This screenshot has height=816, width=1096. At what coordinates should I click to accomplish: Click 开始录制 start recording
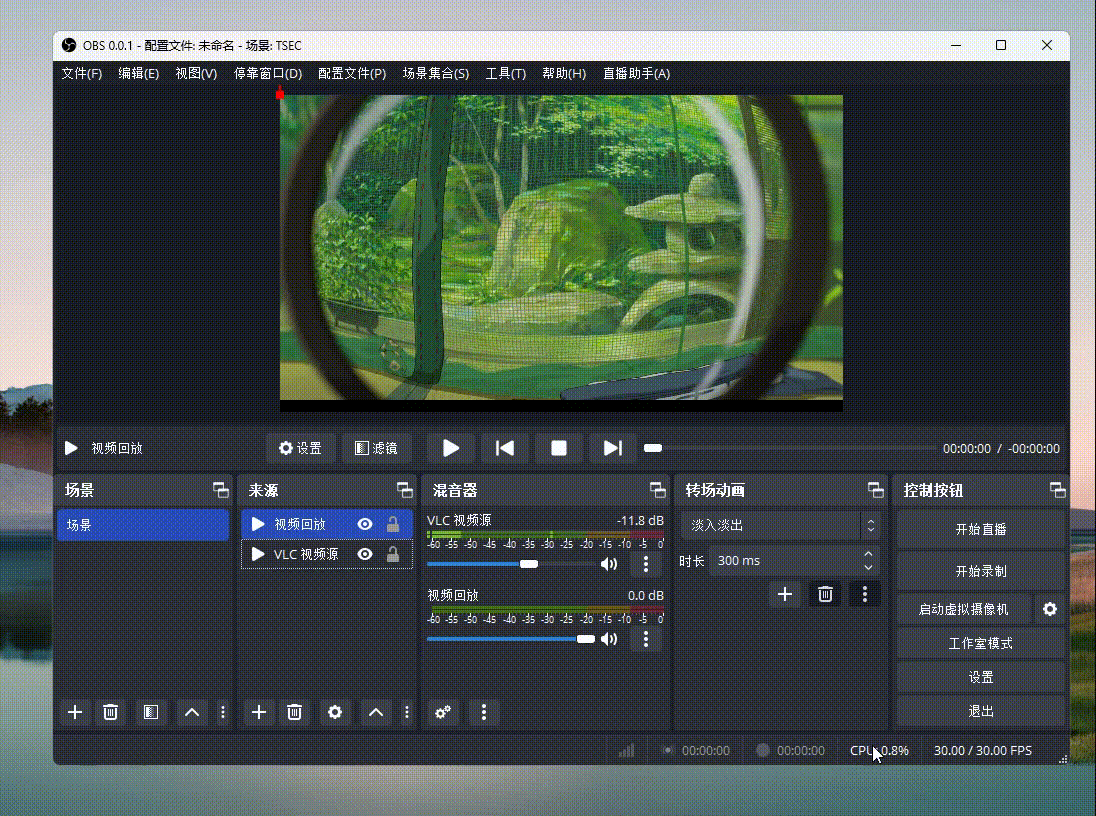click(x=981, y=571)
